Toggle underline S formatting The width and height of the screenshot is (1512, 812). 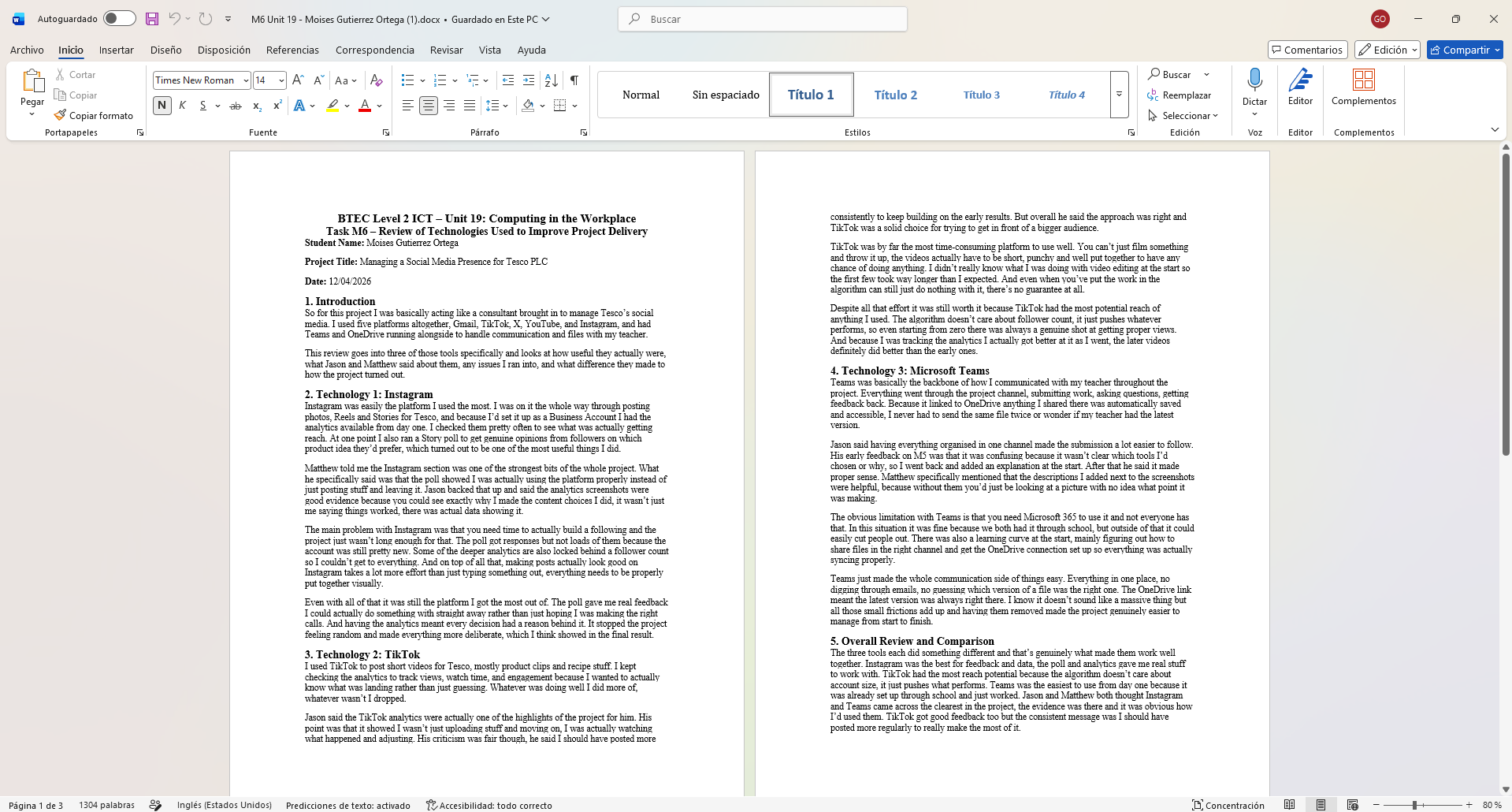point(202,106)
